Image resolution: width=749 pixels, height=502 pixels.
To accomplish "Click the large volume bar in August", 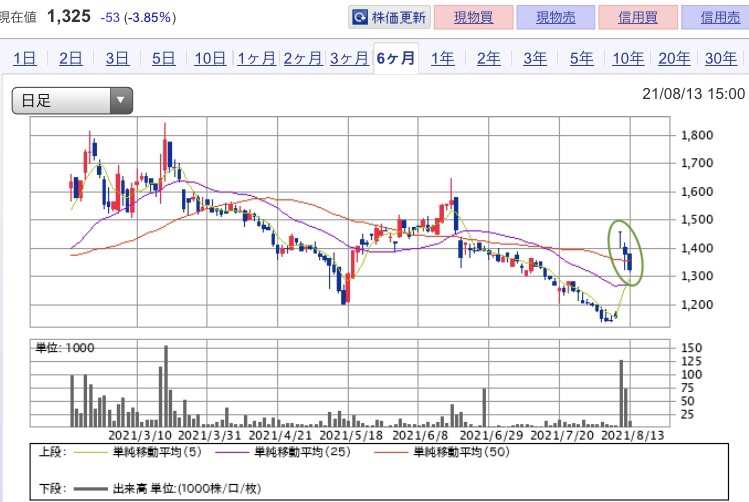I will (621, 393).
